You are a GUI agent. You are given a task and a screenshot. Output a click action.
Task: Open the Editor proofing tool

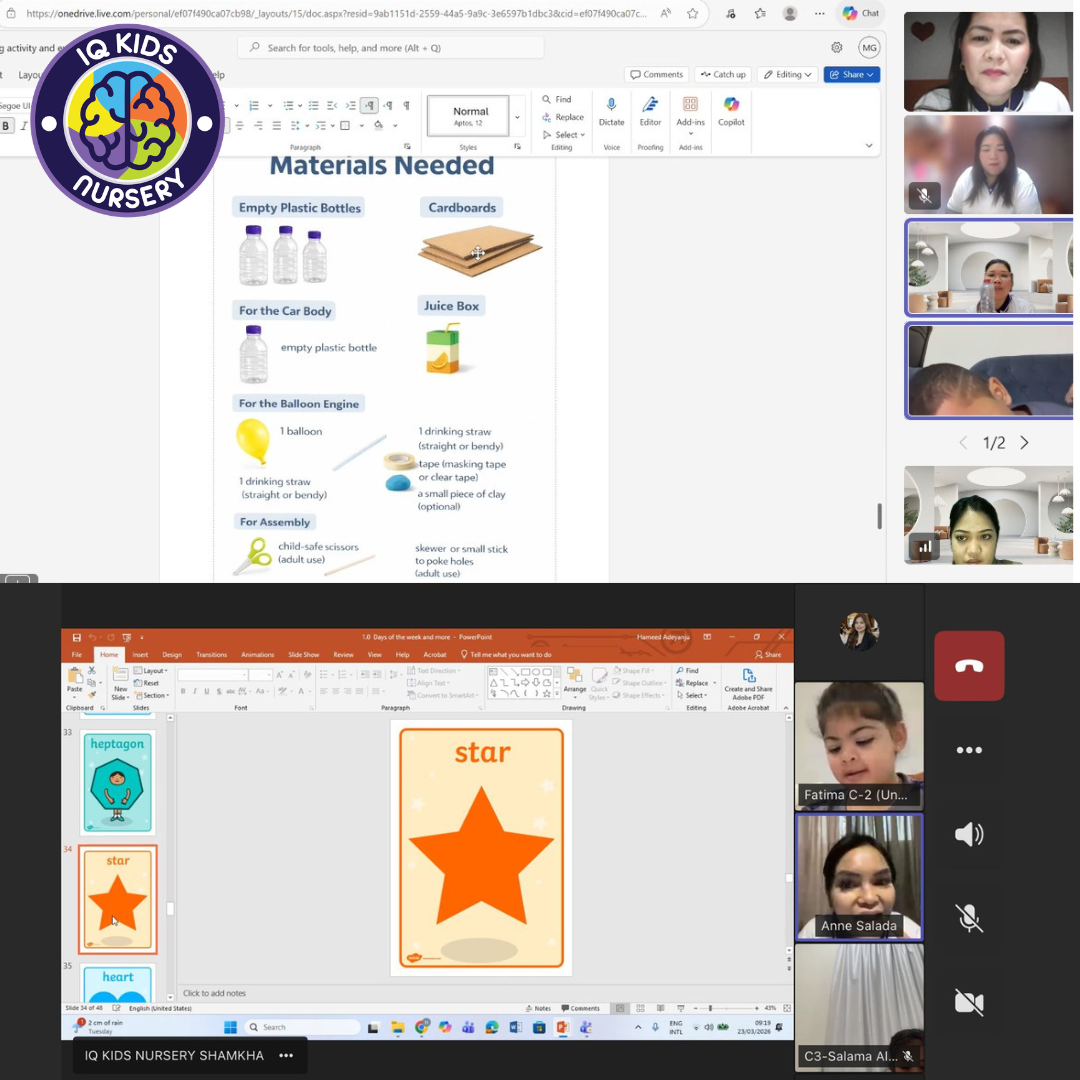(x=650, y=105)
